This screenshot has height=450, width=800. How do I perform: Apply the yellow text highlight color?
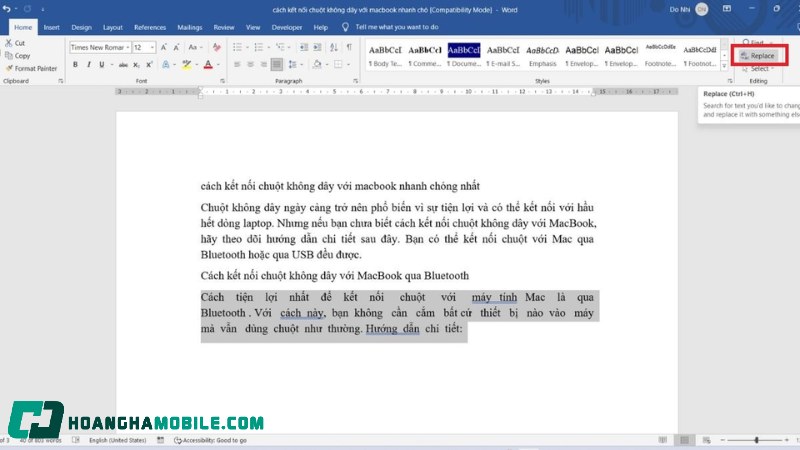[186, 65]
